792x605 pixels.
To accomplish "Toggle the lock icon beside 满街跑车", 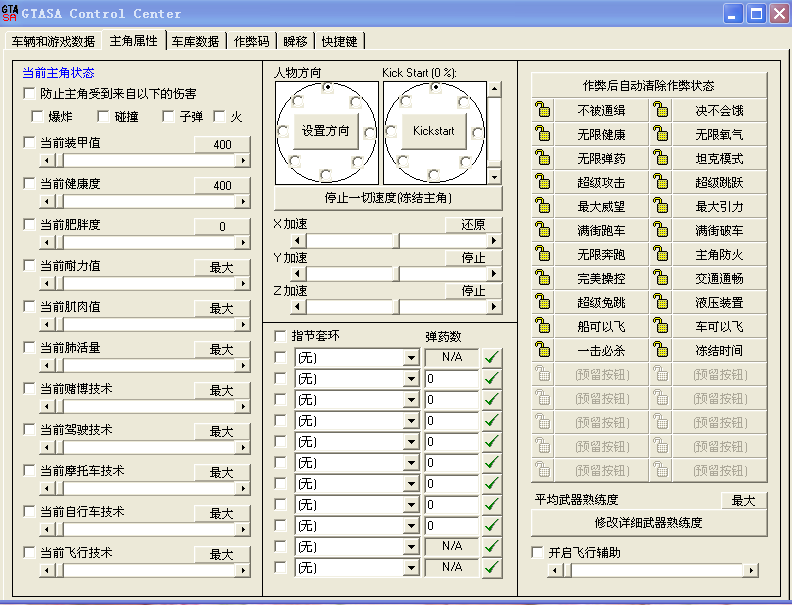I will click(x=543, y=230).
